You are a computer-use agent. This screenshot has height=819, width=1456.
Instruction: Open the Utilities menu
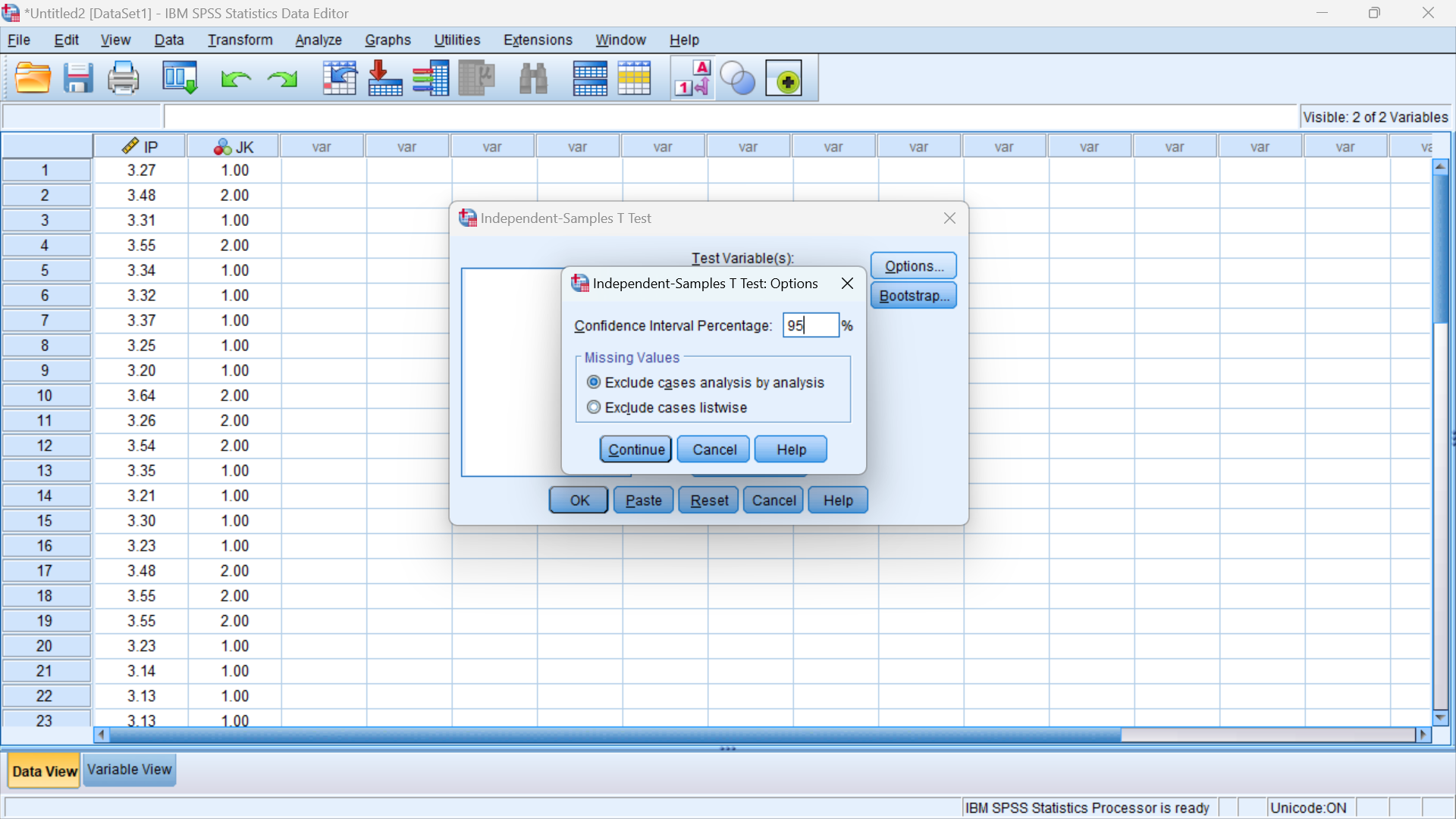457,40
